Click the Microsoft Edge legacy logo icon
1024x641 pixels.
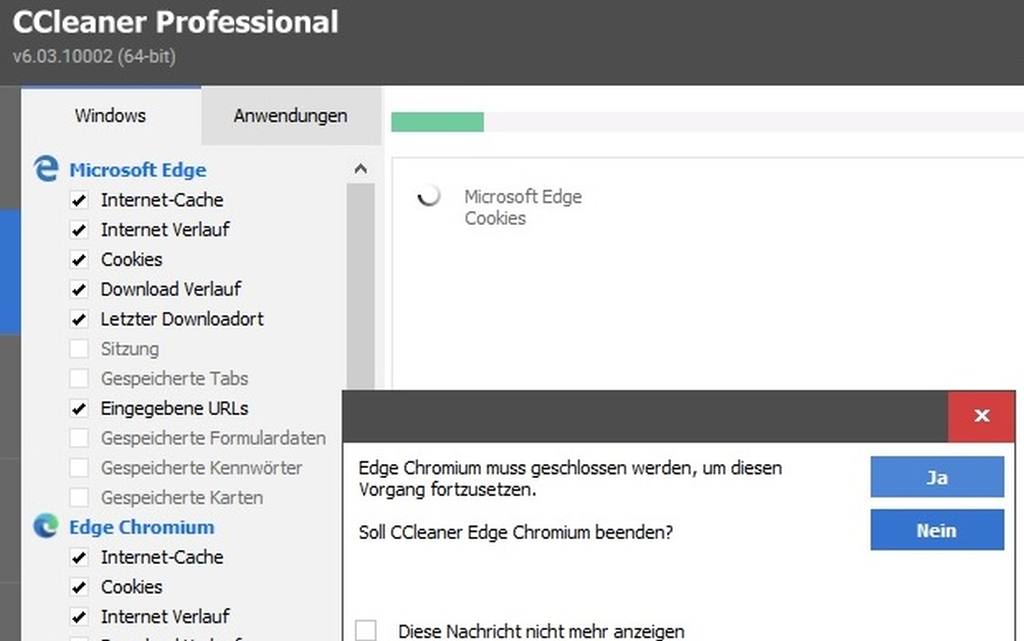46,169
